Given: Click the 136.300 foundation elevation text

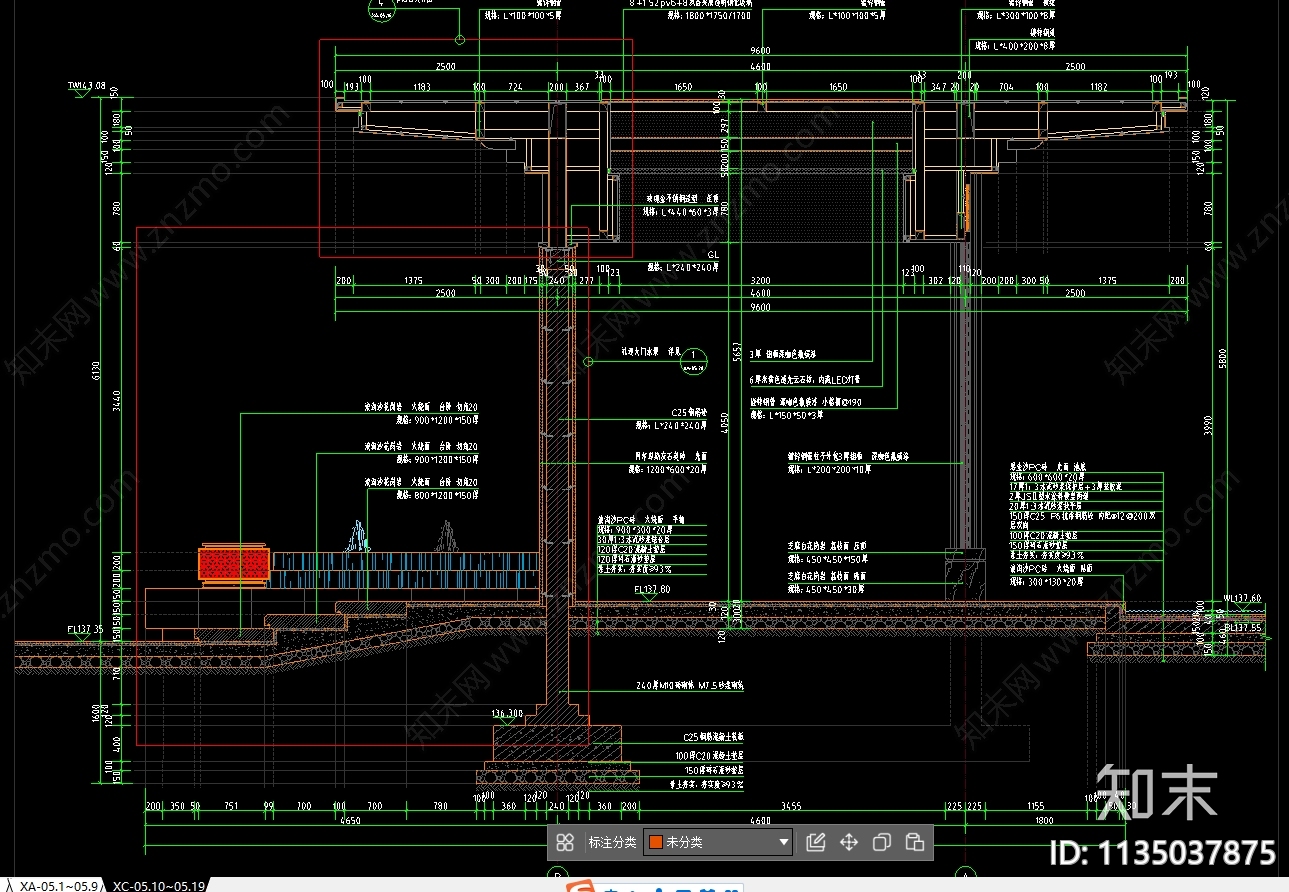Looking at the screenshot, I should point(507,714).
